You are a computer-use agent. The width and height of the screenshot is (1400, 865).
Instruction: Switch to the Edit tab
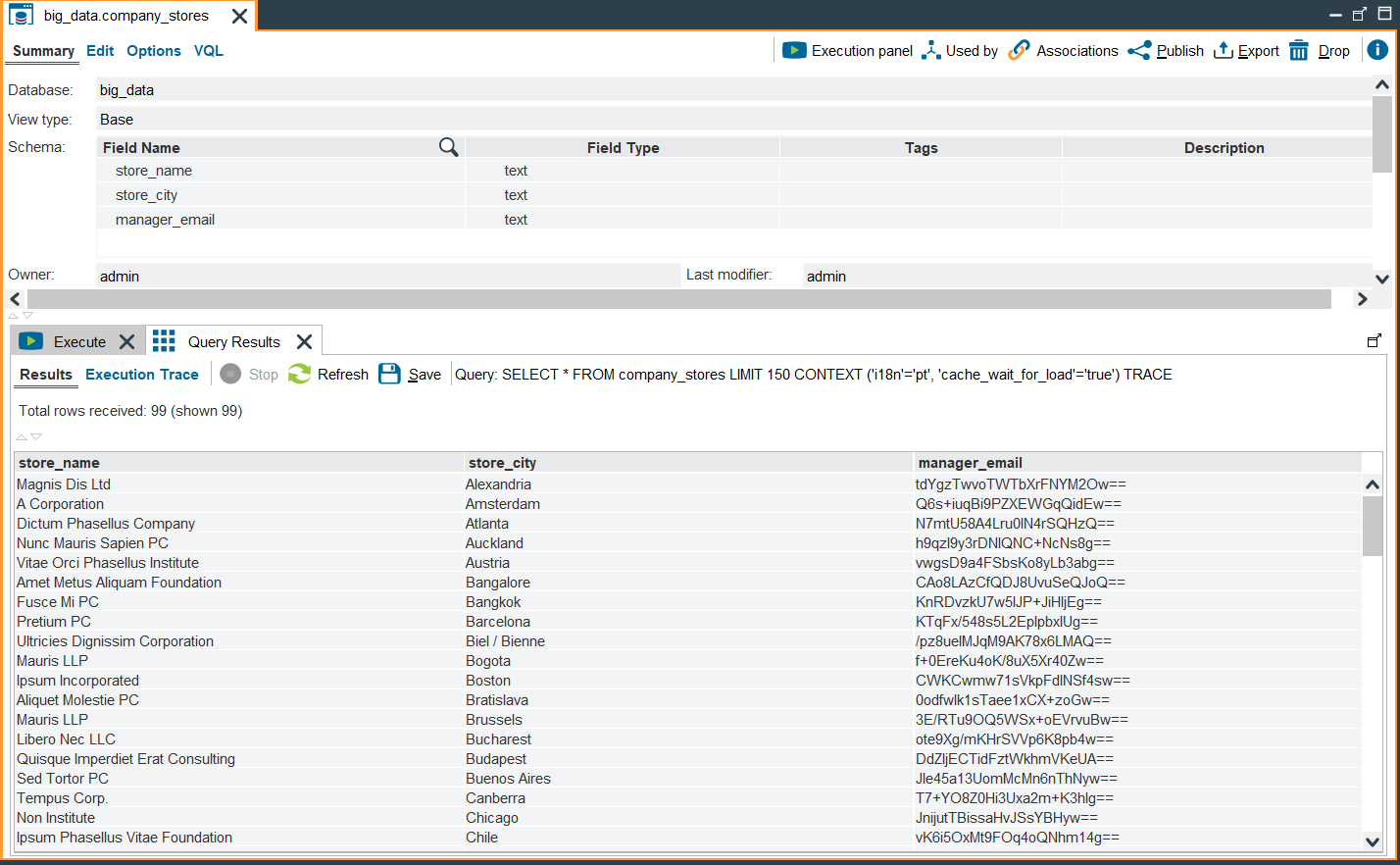[x=100, y=51]
